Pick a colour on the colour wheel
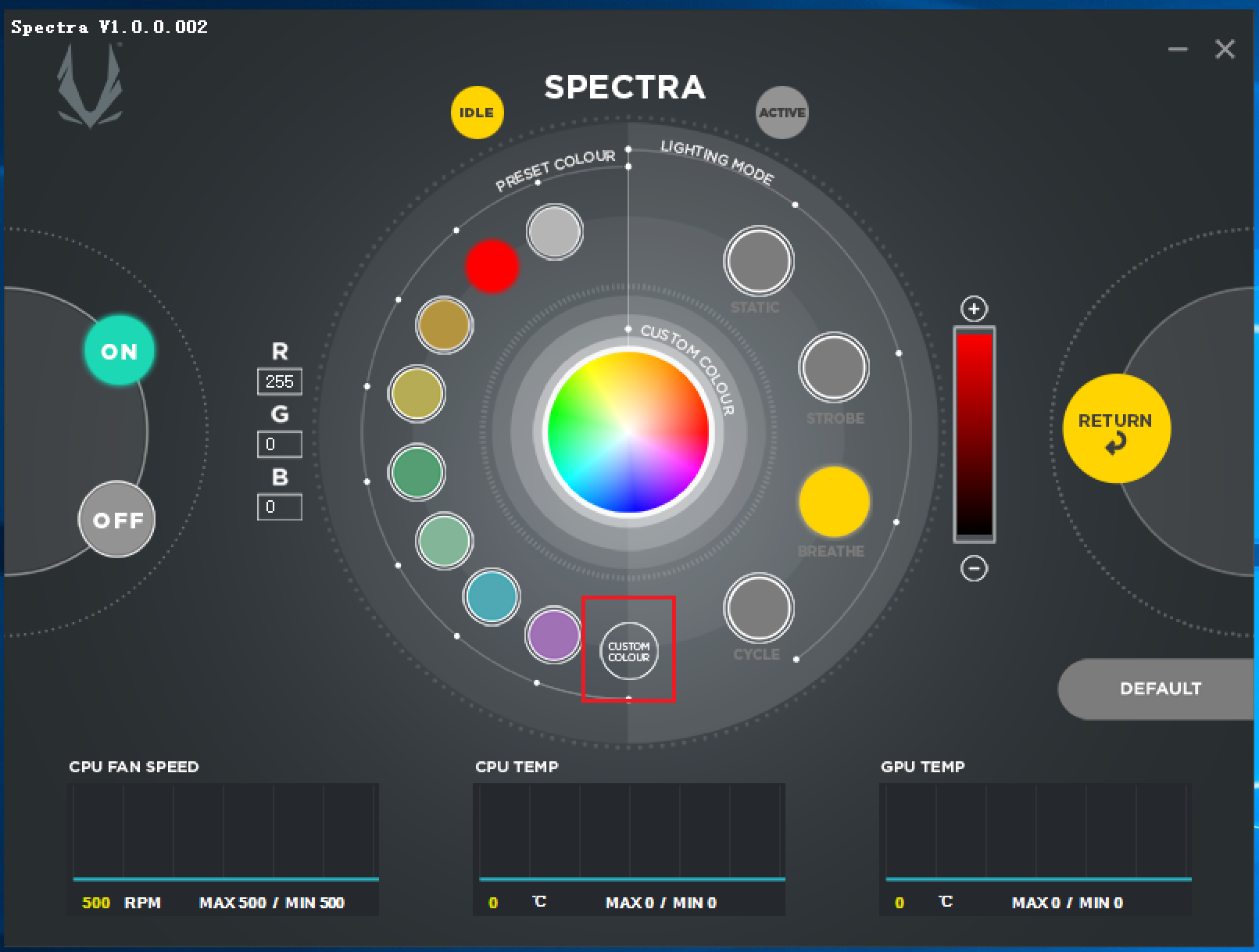This screenshot has width=1259, height=952. pos(628,431)
